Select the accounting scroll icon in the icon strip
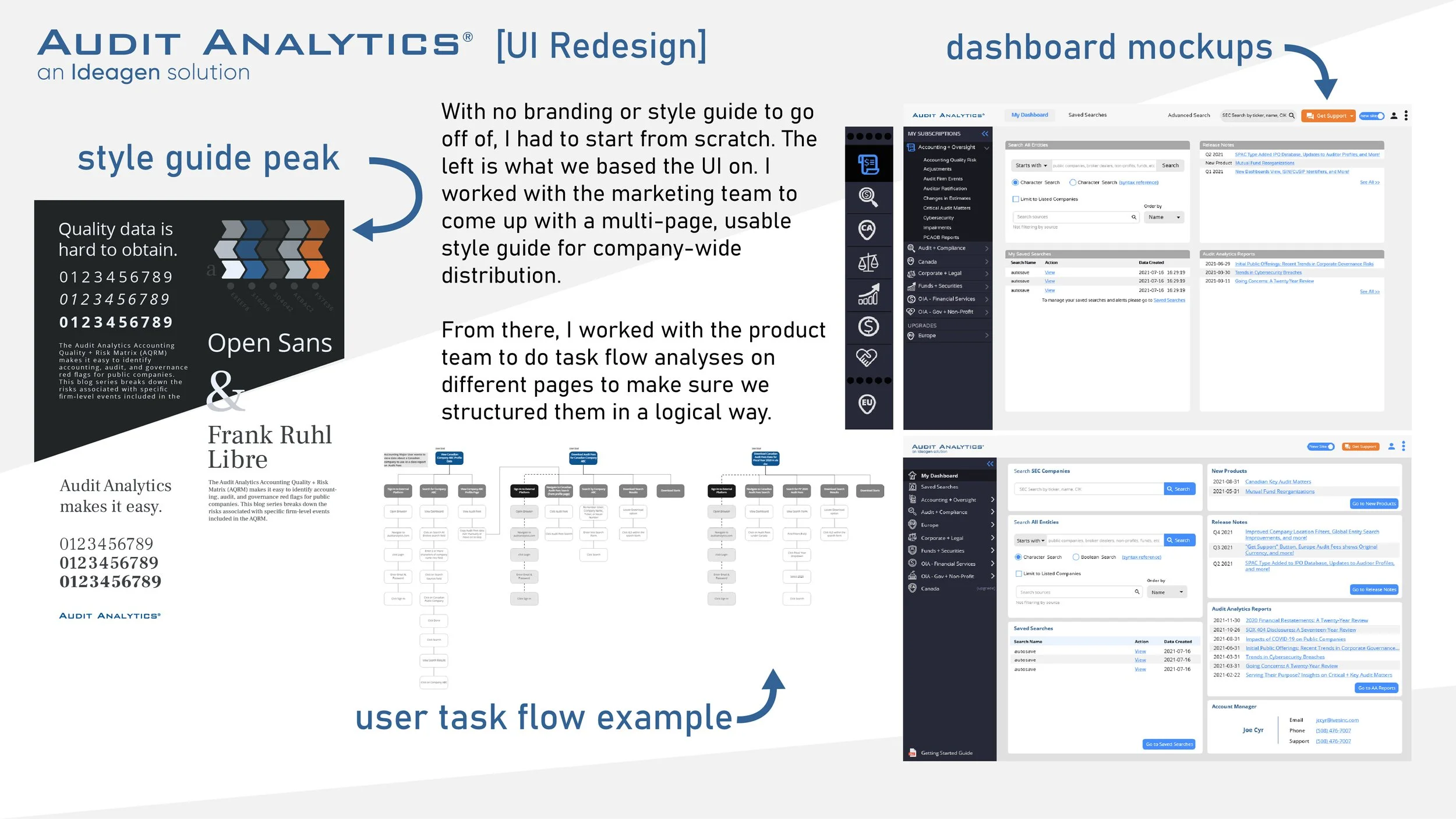 [x=868, y=165]
